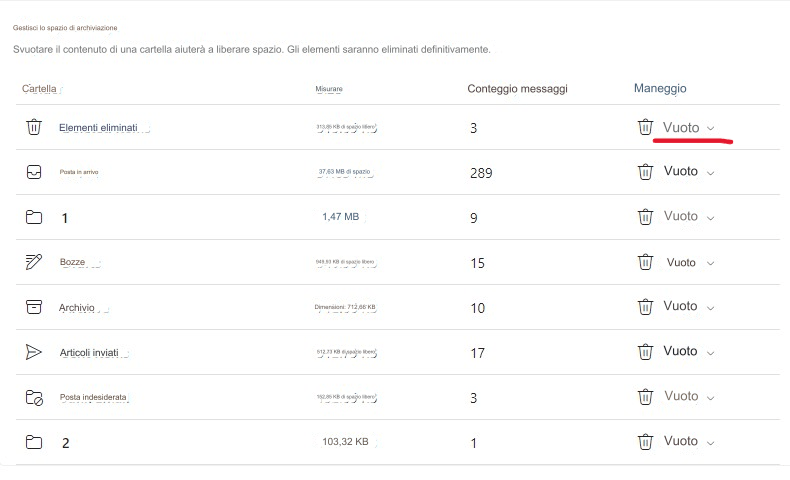Image resolution: width=790 pixels, height=480 pixels.
Task: Click the folder icon for folder 1
Action: click(x=34, y=217)
